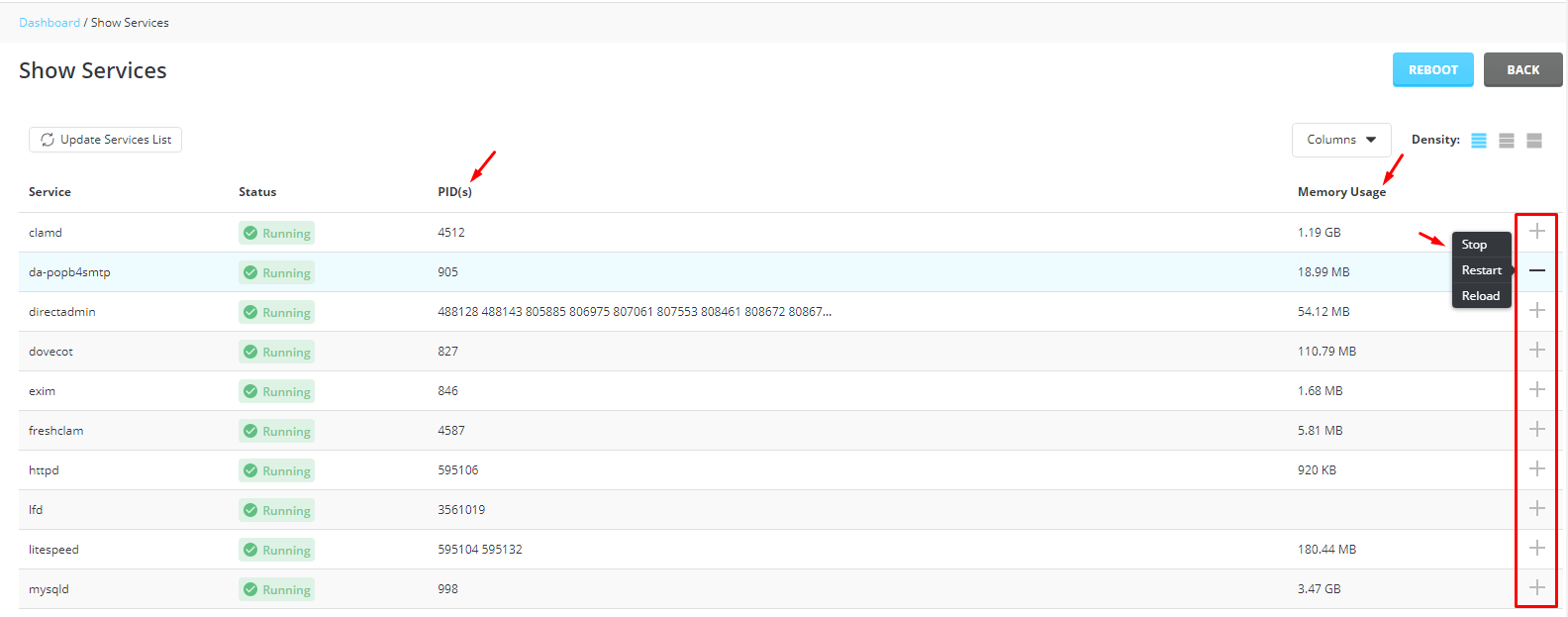The width and height of the screenshot is (1568, 617).
Task: Open plus actions for directadmin row
Action: coord(1536,311)
